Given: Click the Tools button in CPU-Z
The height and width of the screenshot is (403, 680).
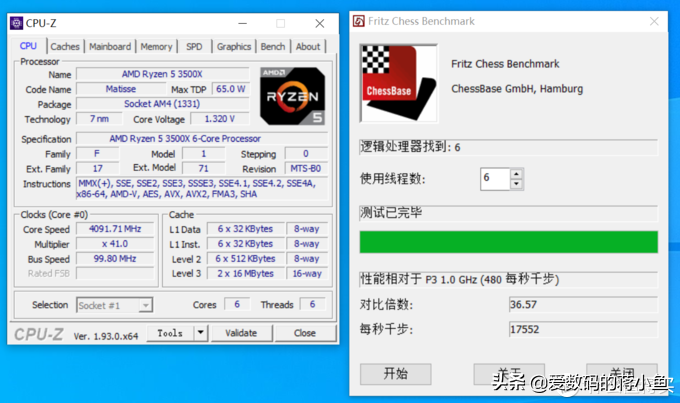Looking at the screenshot, I should point(170,333).
